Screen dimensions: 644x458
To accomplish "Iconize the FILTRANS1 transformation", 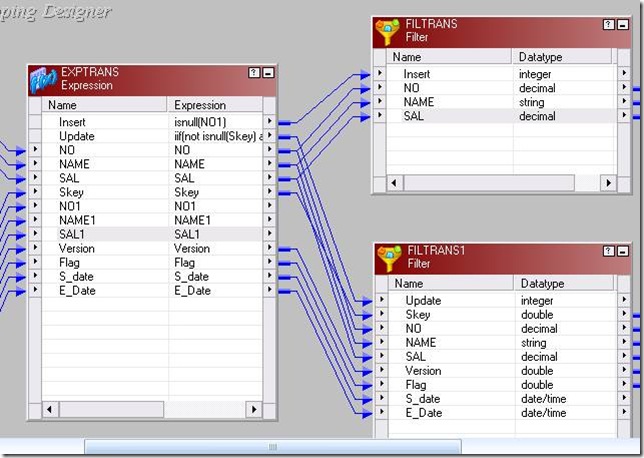I will pyautogui.click(x=623, y=251).
